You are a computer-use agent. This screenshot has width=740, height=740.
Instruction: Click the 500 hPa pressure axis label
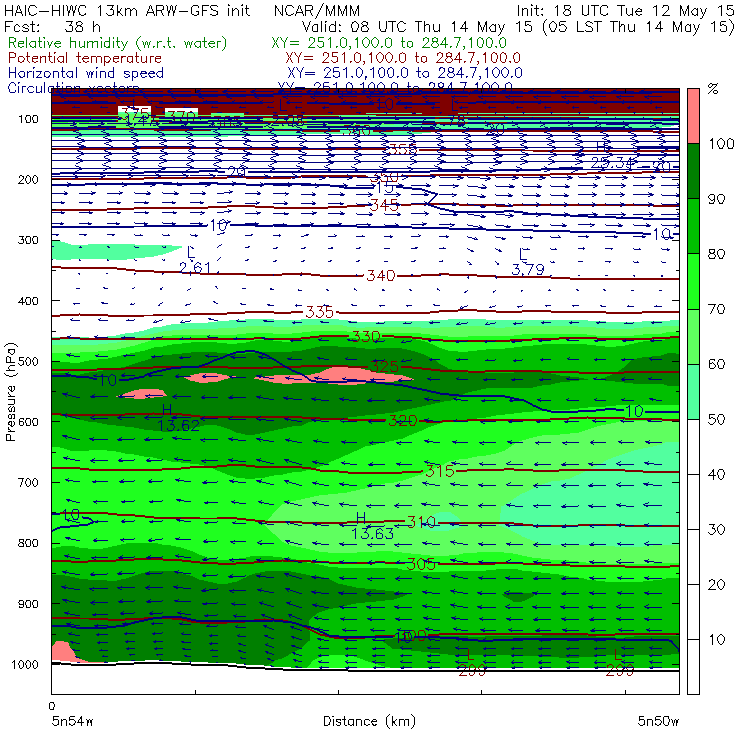(28, 361)
